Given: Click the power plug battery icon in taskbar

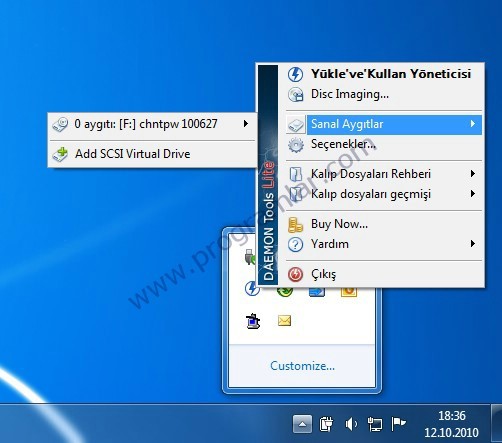Looking at the screenshot, I should [x=326, y=424].
